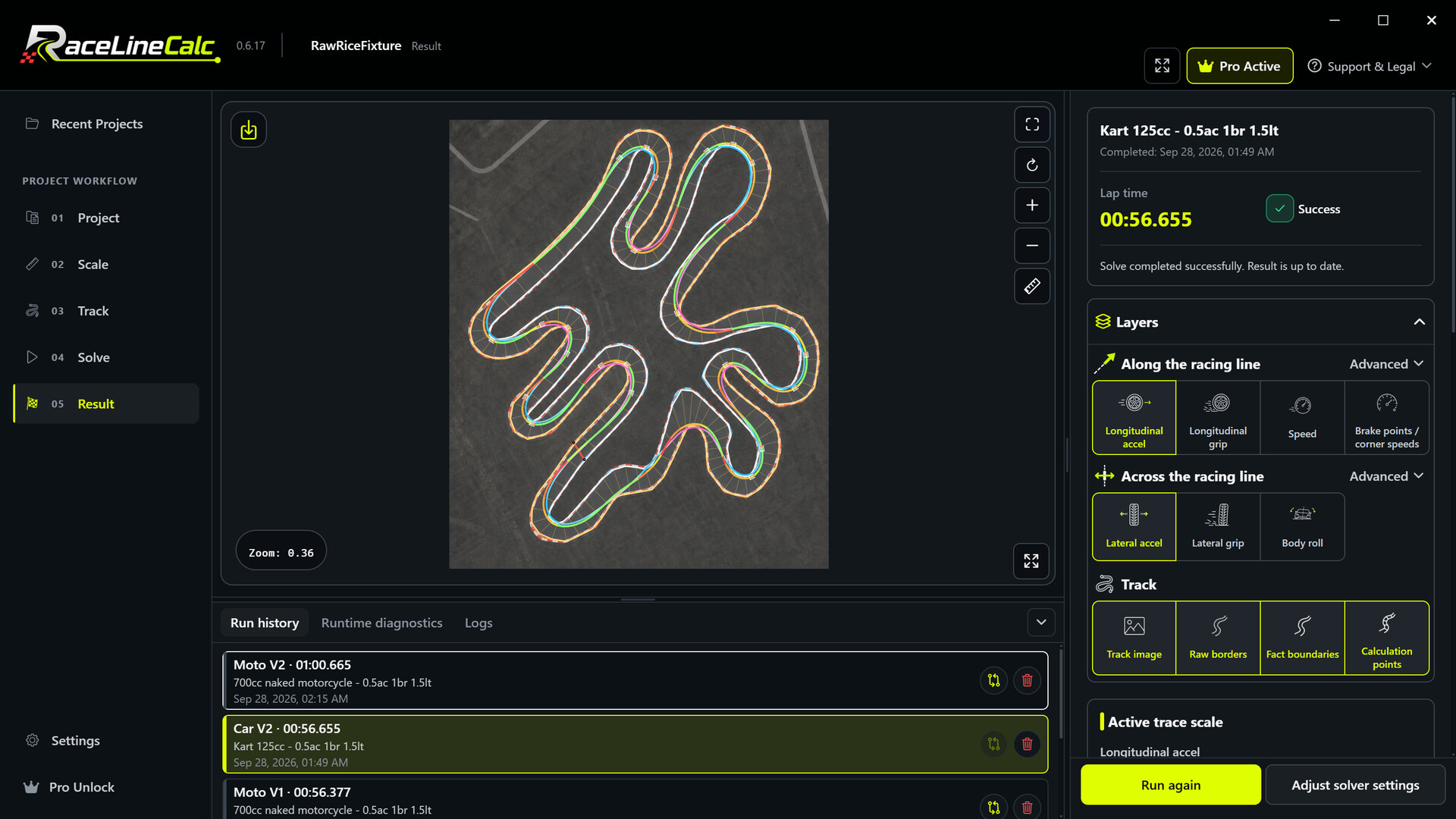Compare icon on Moto V2 run
Screen dimensions: 1456x819
tap(993, 680)
